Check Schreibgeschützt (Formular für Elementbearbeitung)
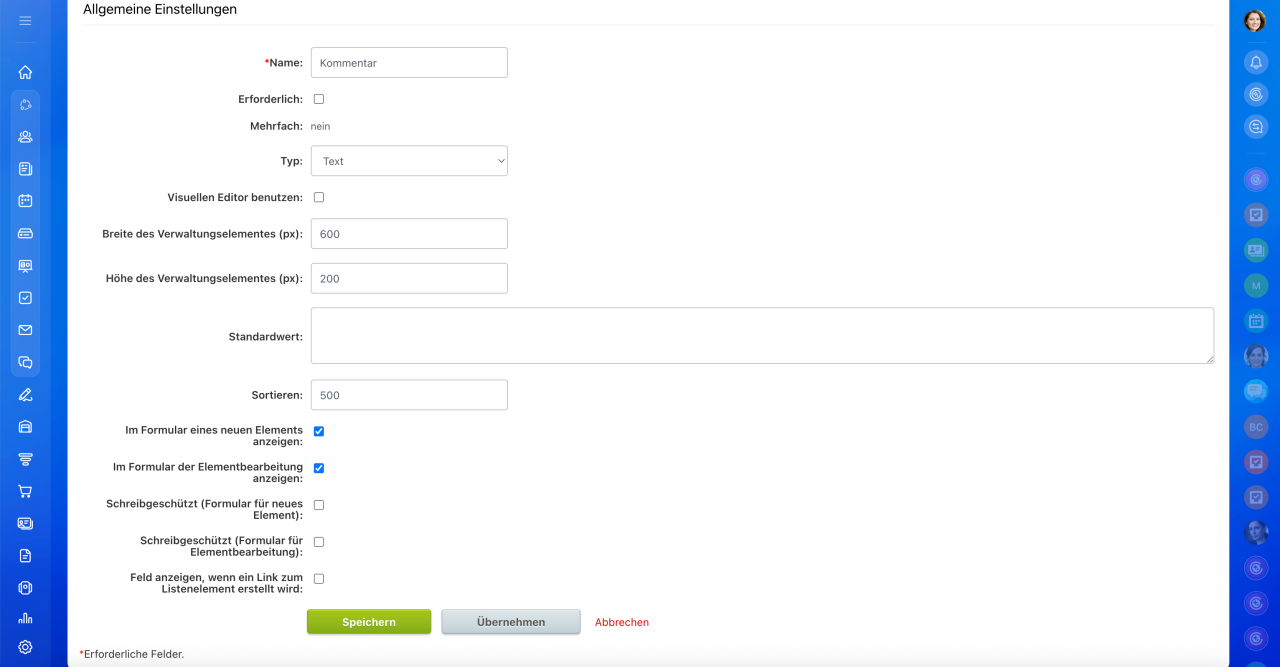The width and height of the screenshot is (1280, 667). 319,541
